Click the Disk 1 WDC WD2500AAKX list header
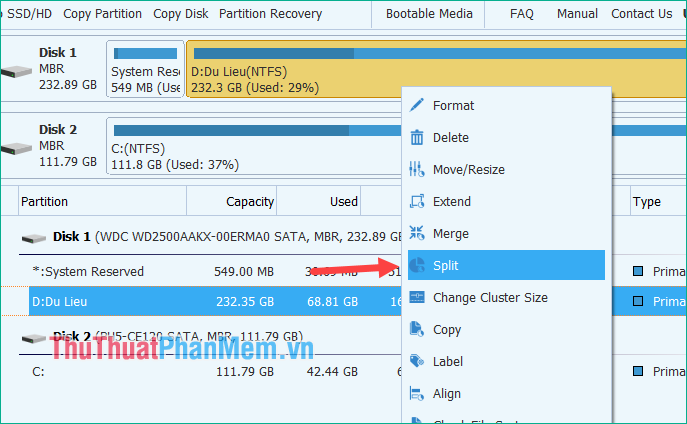 (227, 237)
